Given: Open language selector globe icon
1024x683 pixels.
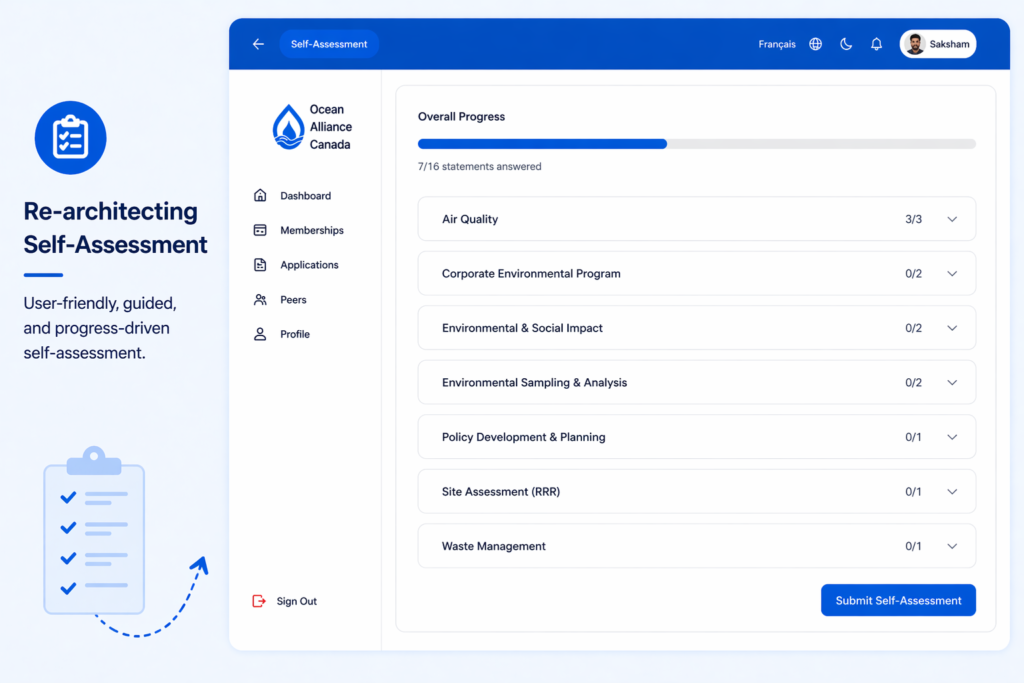Looking at the screenshot, I should (816, 44).
